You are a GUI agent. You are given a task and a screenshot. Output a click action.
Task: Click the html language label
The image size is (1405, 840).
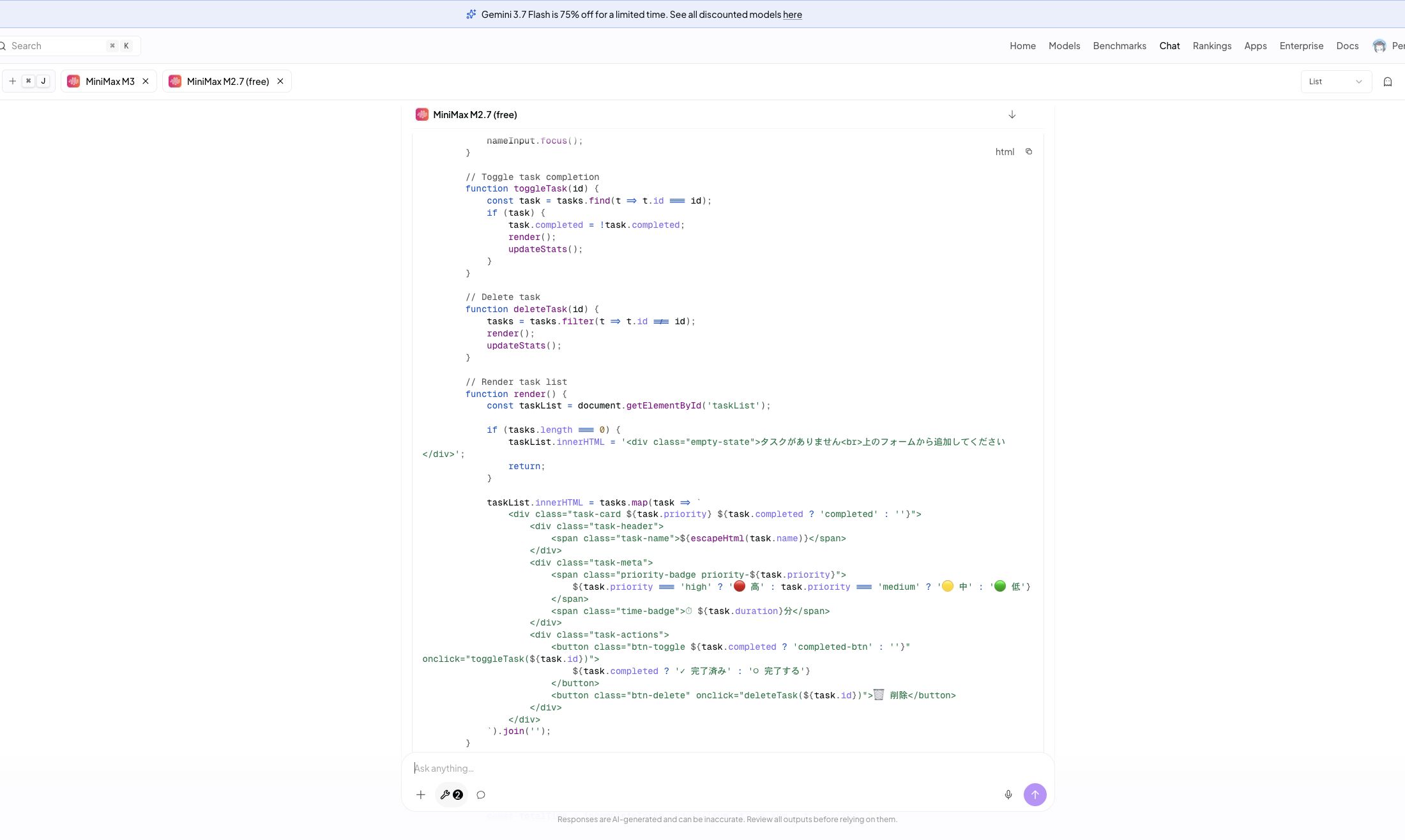[1005, 151]
